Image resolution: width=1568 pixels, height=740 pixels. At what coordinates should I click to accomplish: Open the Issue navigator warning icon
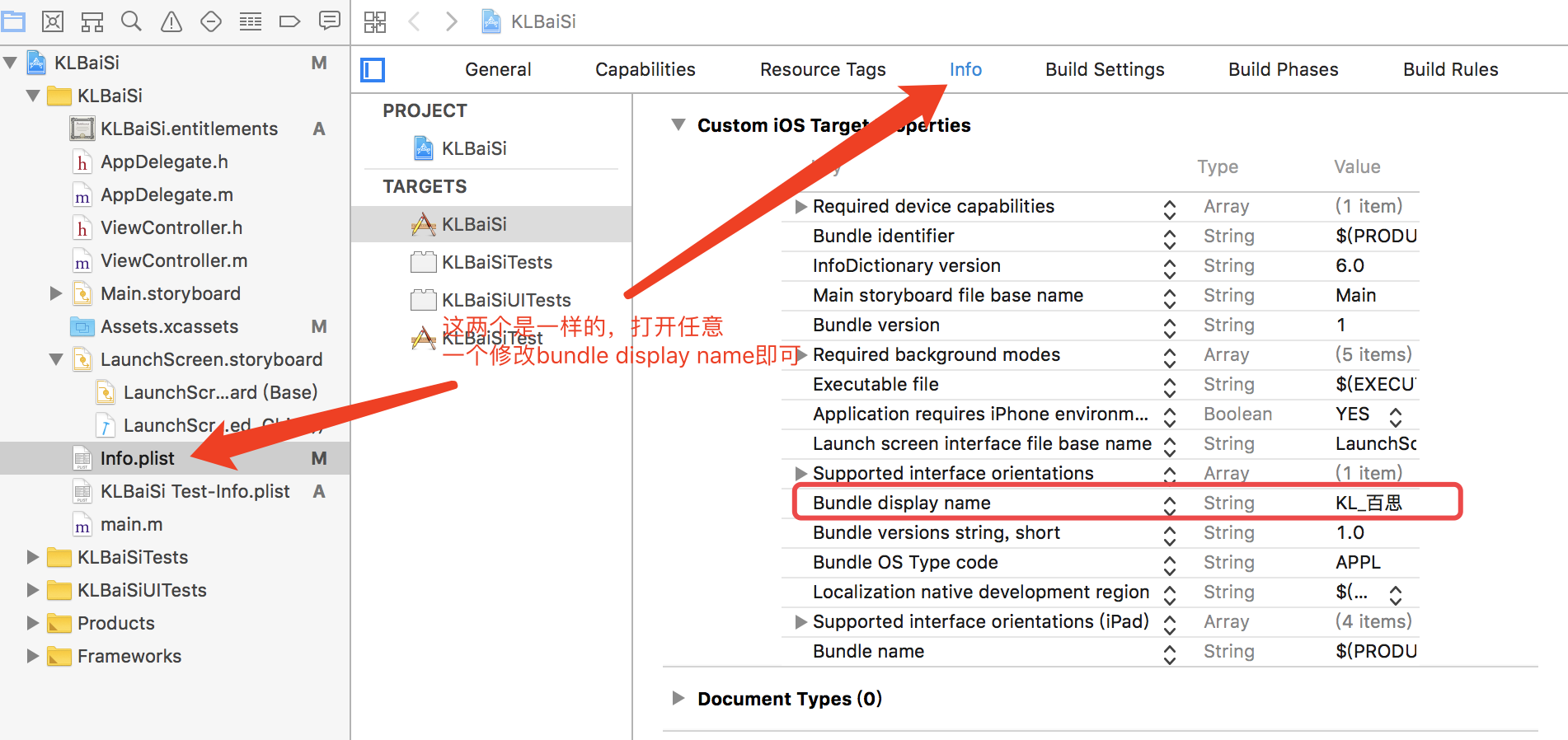(x=171, y=21)
